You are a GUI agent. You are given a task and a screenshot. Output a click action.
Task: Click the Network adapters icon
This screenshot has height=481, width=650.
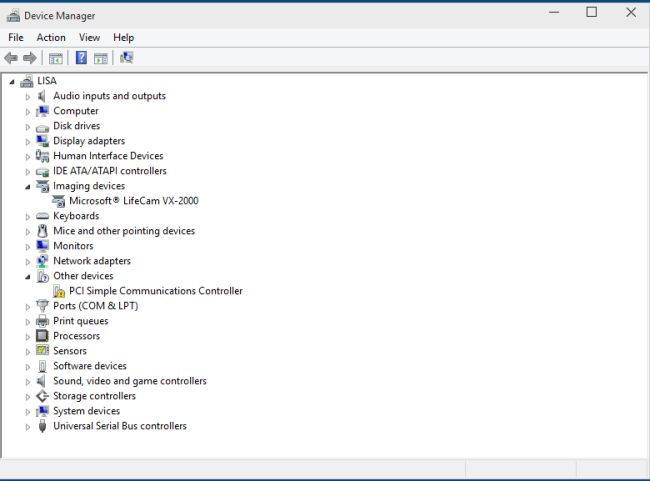pos(42,261)
